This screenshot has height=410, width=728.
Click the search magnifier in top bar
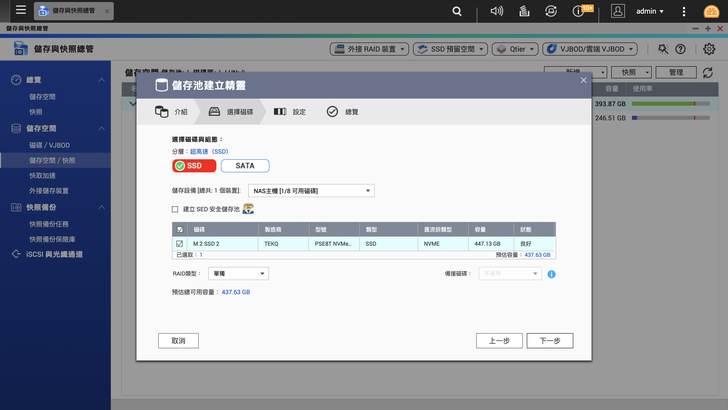pos(457,11)
